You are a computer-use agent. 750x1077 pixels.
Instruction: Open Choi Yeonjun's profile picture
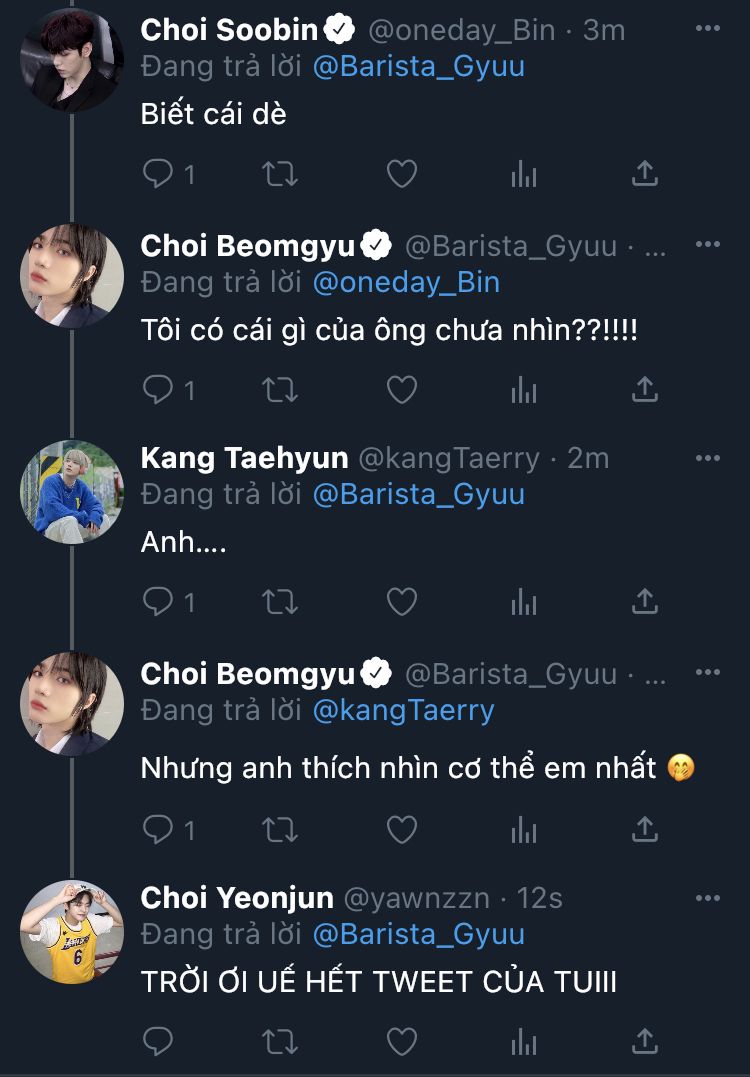pos(72,931)
